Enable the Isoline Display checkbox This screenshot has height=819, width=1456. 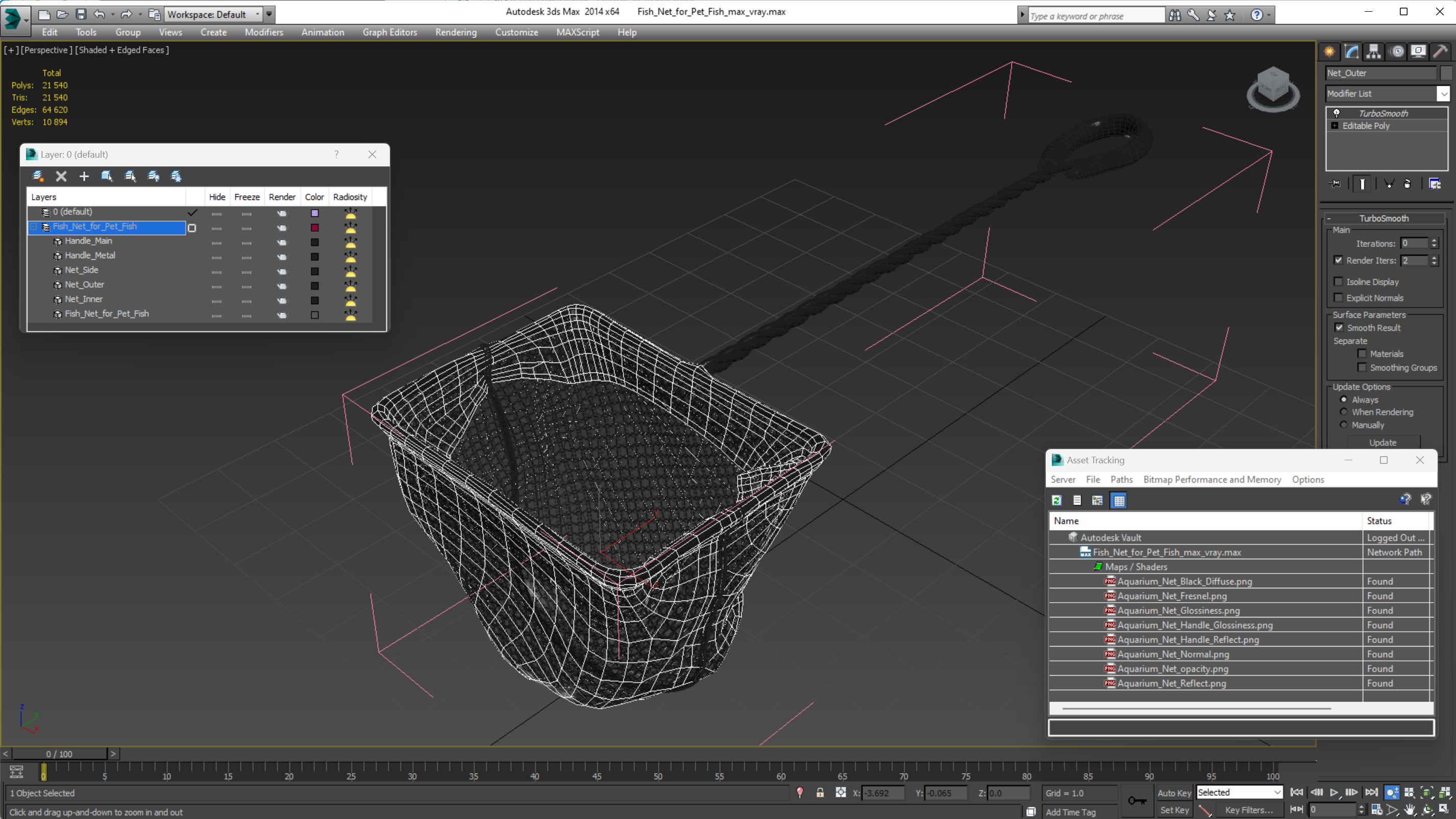(1338, 282)
